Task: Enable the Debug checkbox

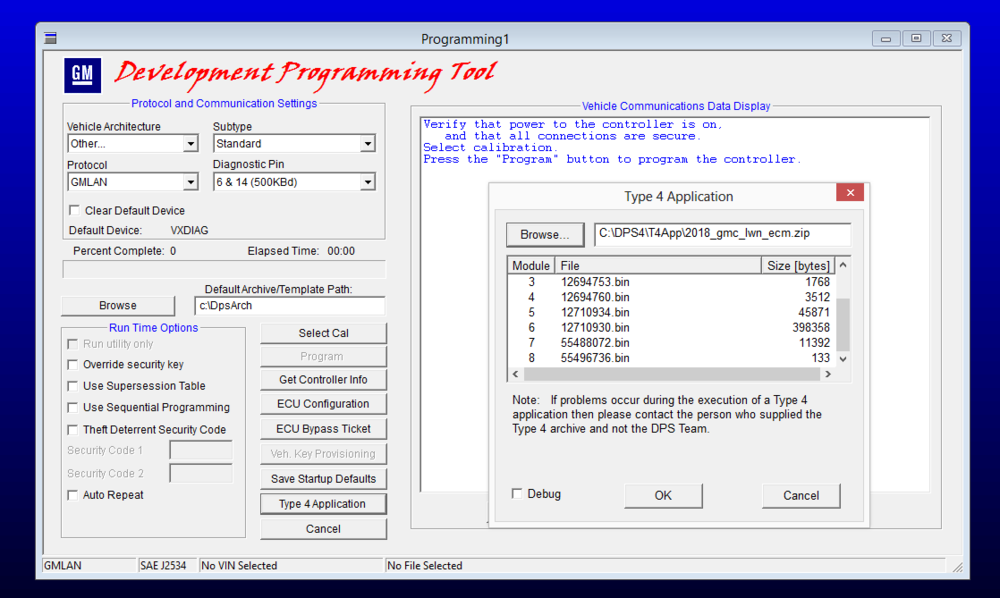Action: [517, 493]
